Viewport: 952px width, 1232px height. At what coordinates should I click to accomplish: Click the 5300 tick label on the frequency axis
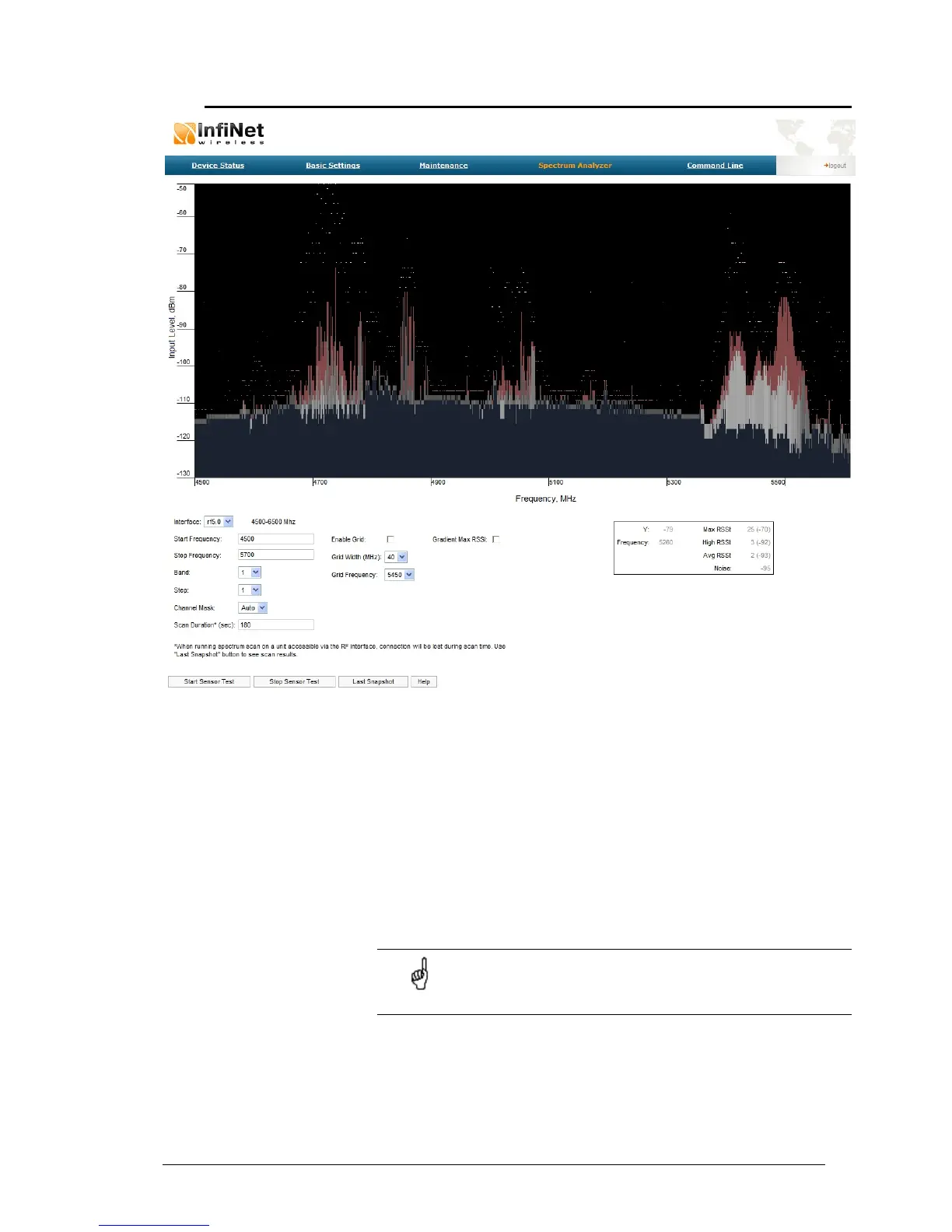[x=674, y=483]
